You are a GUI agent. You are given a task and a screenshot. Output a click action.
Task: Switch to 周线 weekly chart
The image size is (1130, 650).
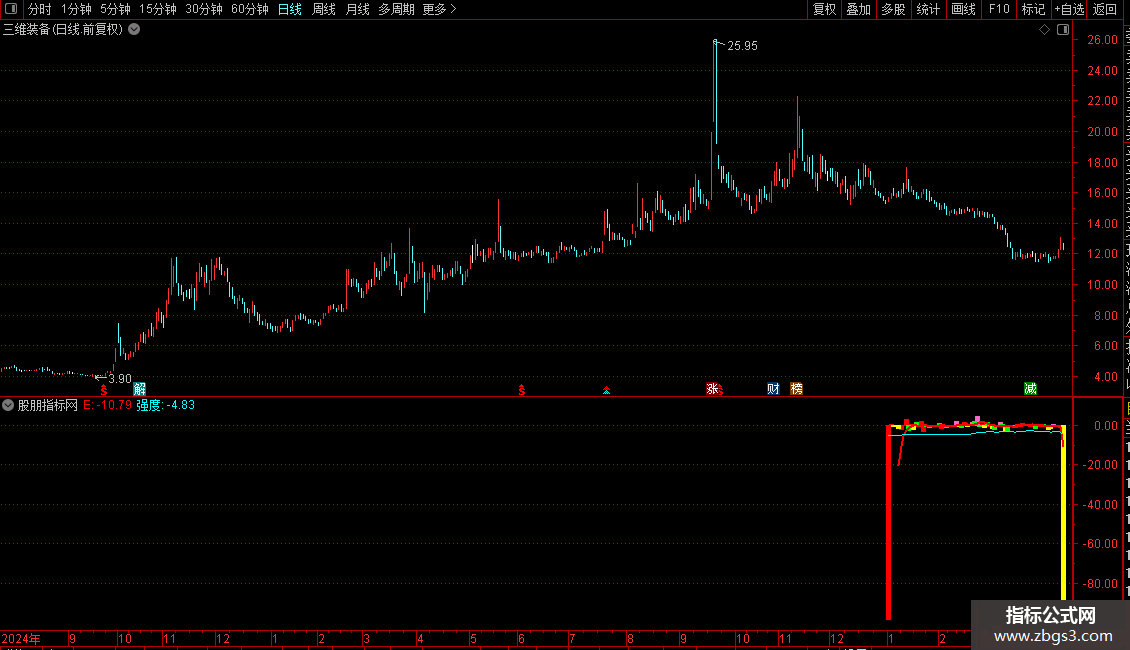tap(324, 9)
